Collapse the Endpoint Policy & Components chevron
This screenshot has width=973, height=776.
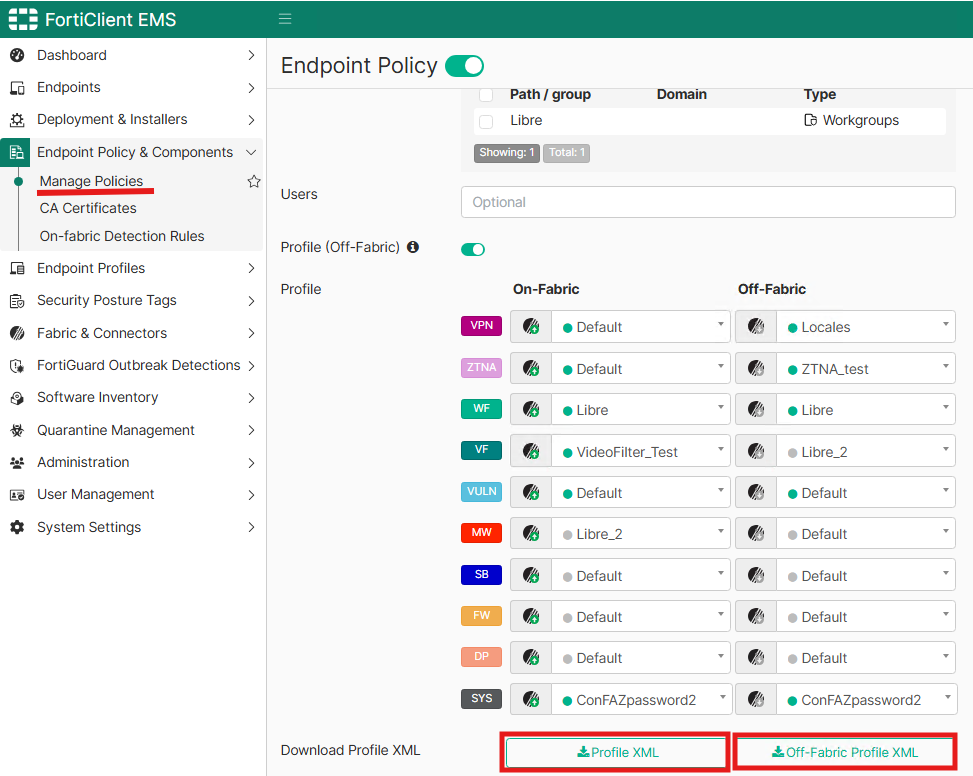251,152
